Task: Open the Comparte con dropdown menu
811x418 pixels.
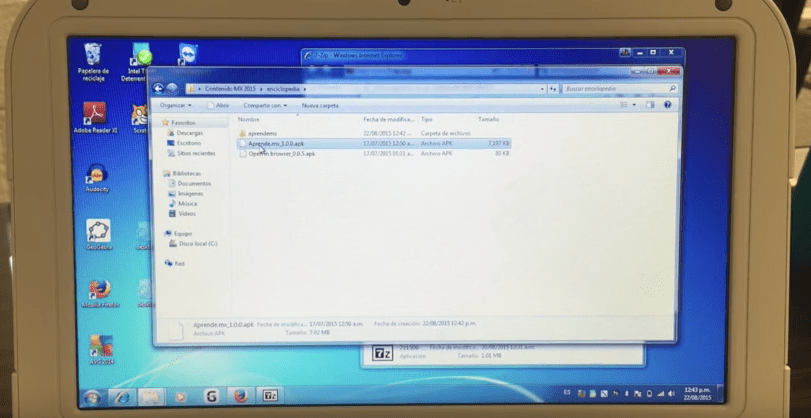Action: pyautogui.click(x=265, y=106)
